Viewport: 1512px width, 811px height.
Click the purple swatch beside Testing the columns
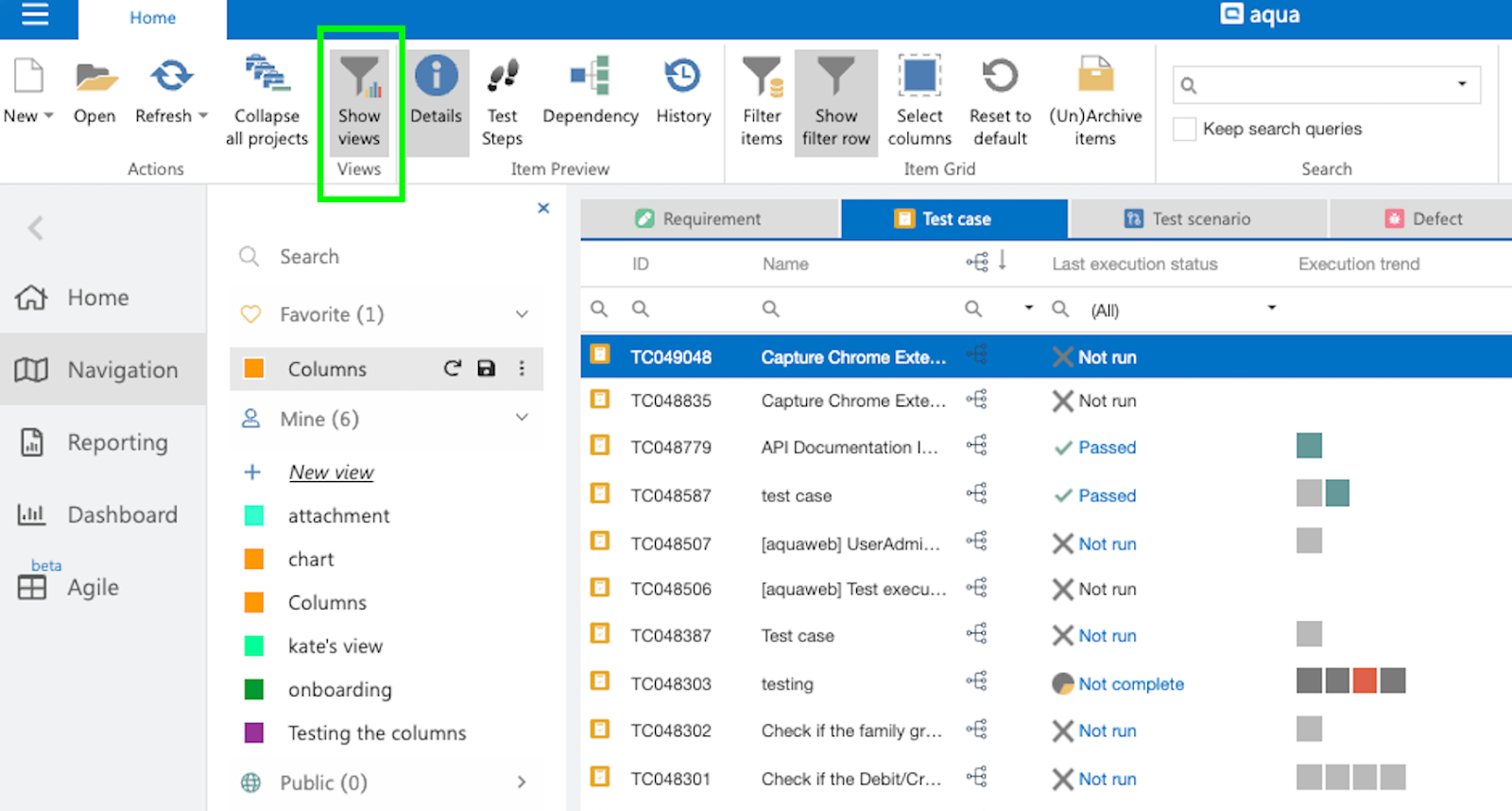tap(254, 733)
